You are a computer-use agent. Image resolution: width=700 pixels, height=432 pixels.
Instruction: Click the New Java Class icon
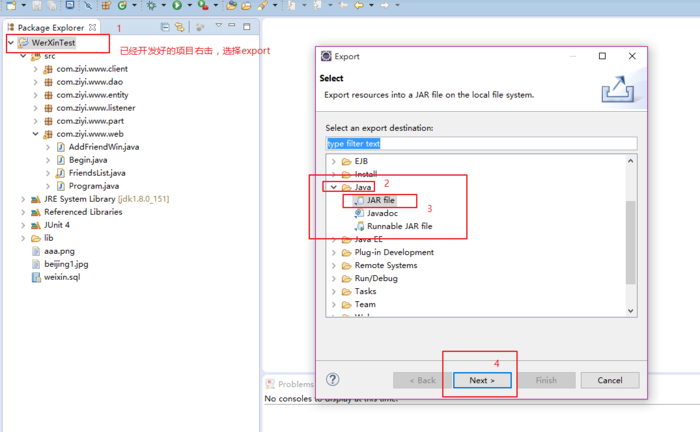click(122, 5)
